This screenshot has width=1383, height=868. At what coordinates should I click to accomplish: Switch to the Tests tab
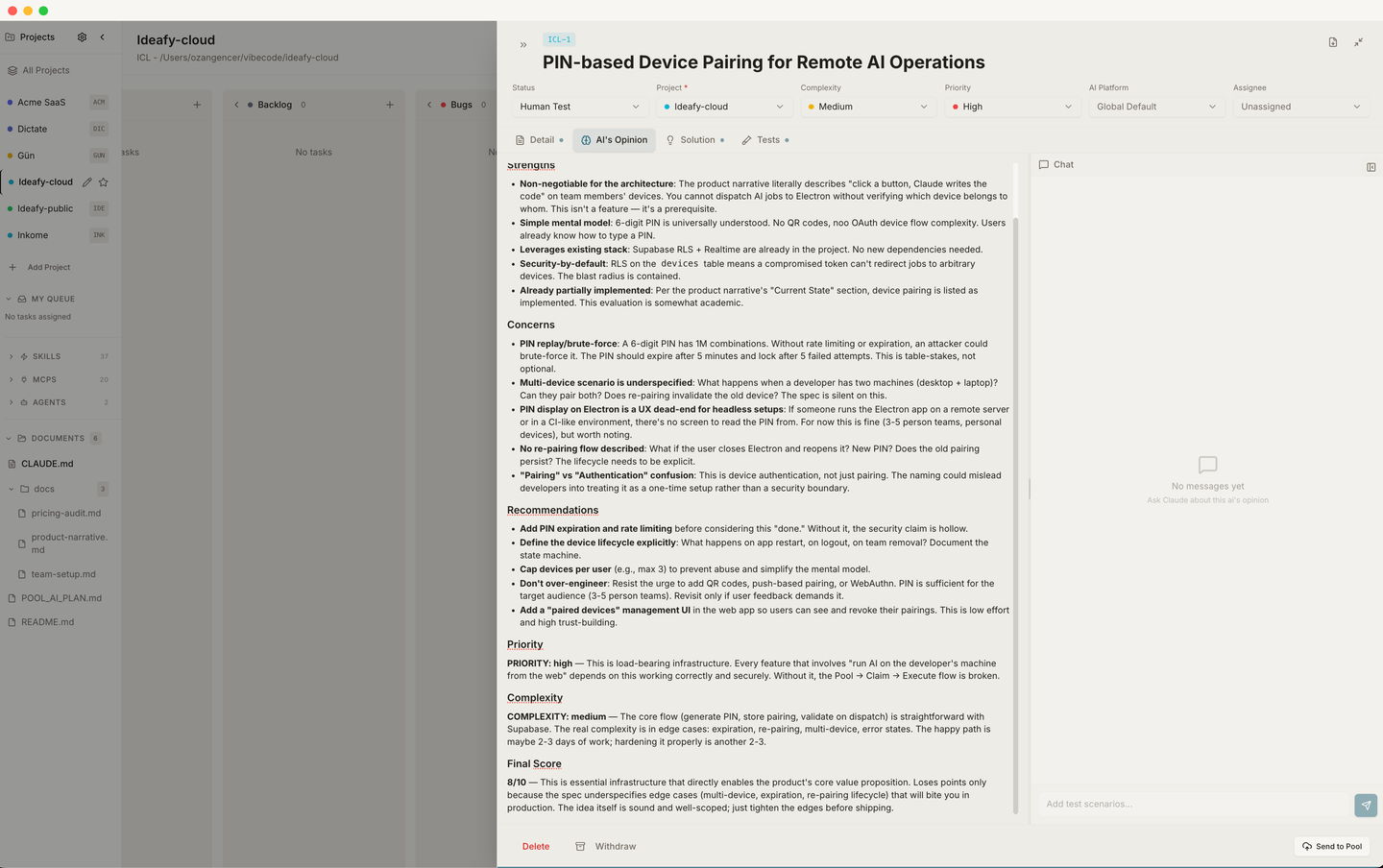coord(765,140)
